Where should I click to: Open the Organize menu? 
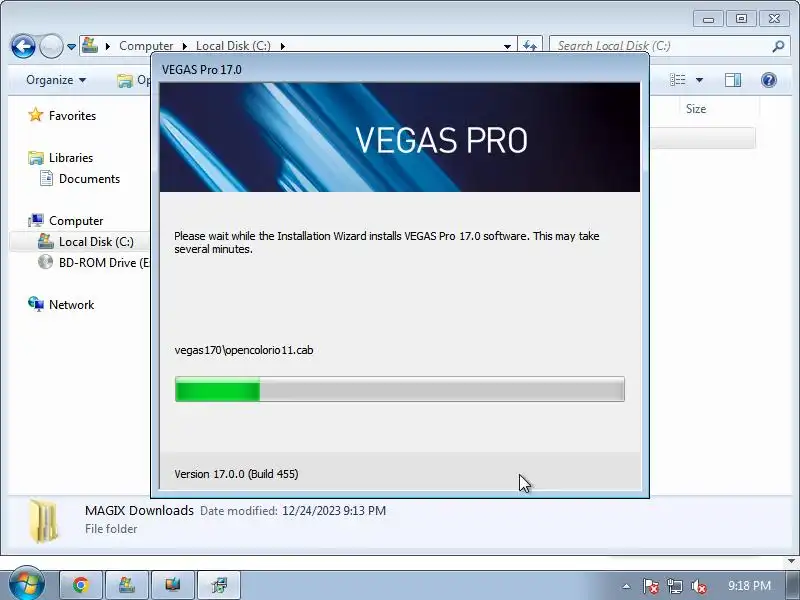coord(56,80)
